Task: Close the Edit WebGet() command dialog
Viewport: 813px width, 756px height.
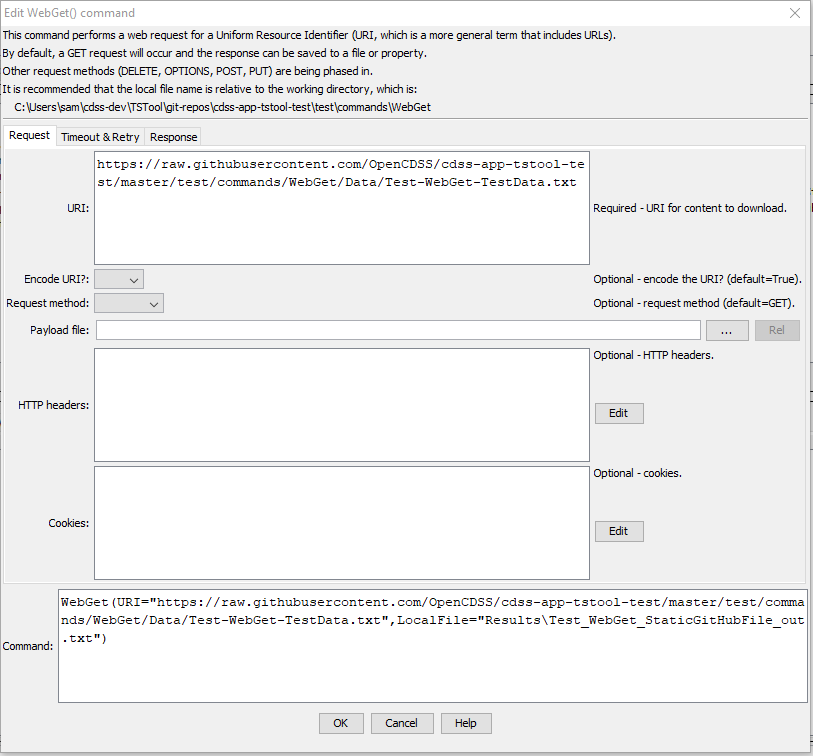Action: 795,13
